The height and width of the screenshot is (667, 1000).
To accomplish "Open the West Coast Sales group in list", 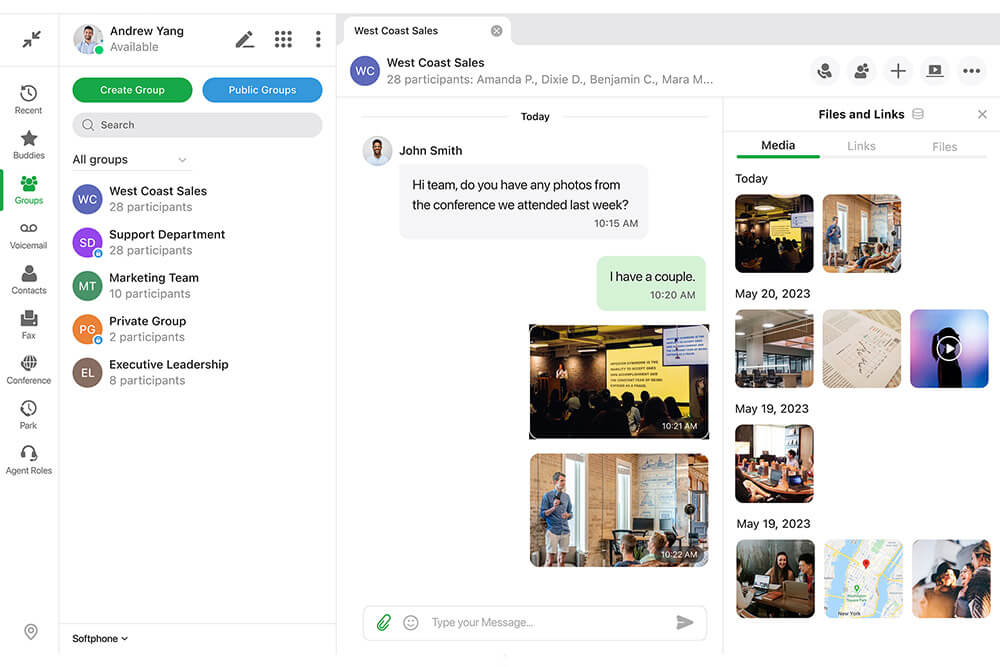I will click(x=198, y=199).
